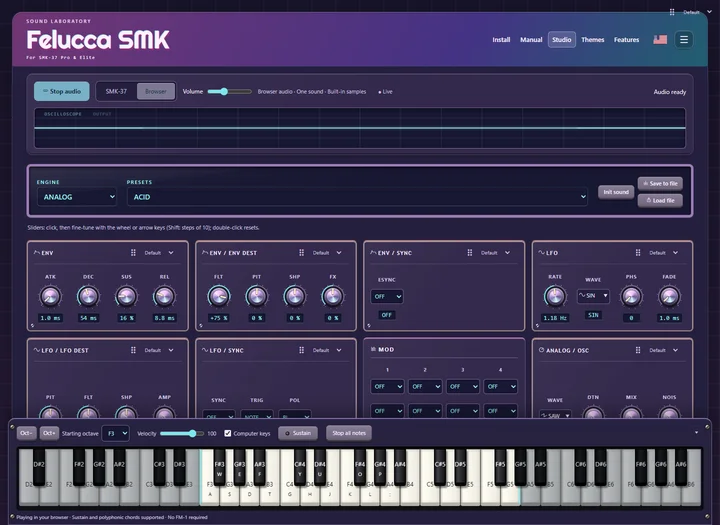Open the Starting octave dropdown showing F3
720x525 pixels.
[x=115, y=433]
